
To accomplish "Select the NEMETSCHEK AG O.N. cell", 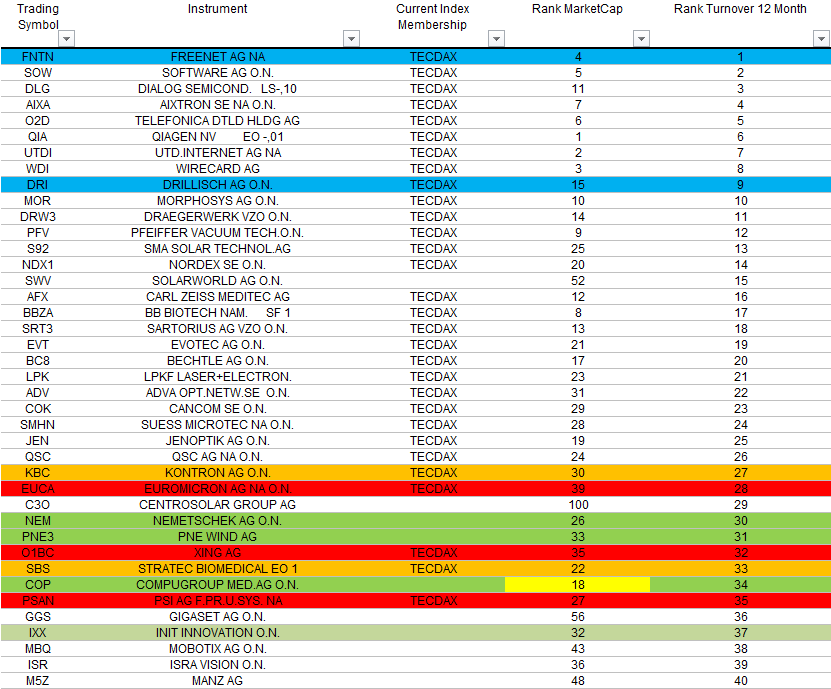I will (218, 520).
